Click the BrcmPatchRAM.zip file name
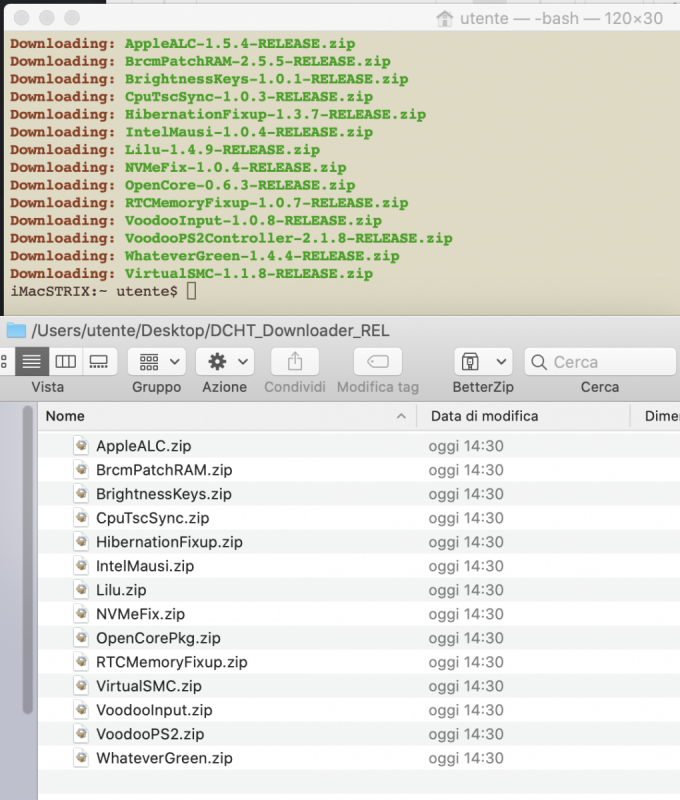Viewport: 680px width, 800px height. 164,470
